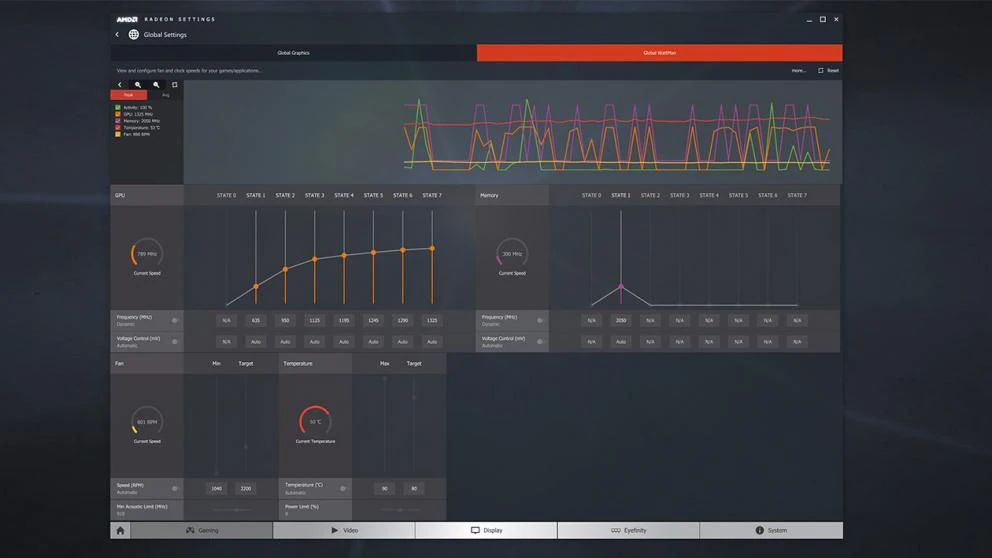Go to the Home icon in bottom bar
992x558 pixels.
[120, 530]
